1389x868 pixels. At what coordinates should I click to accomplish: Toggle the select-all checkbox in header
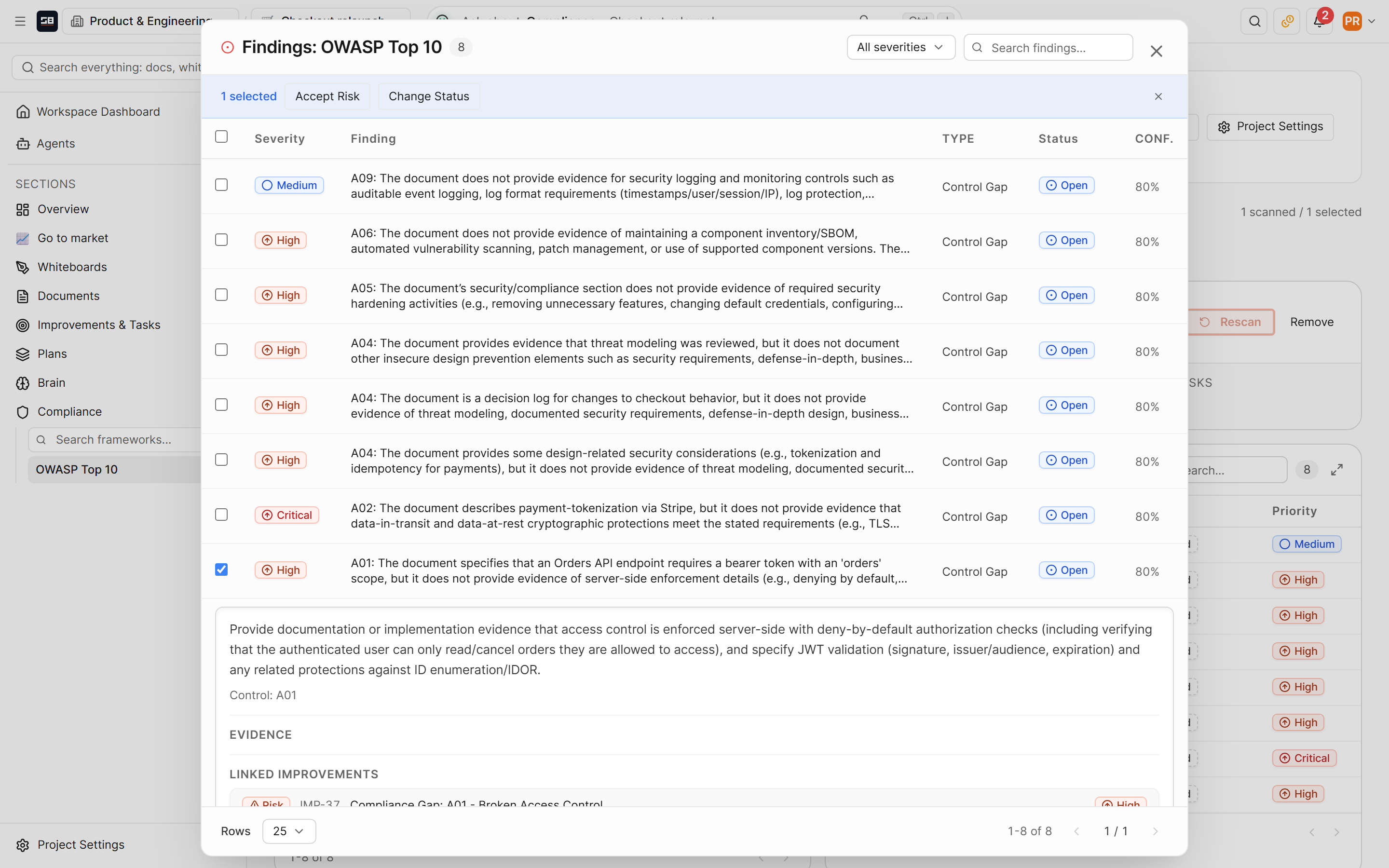click(x=221, y=136)
